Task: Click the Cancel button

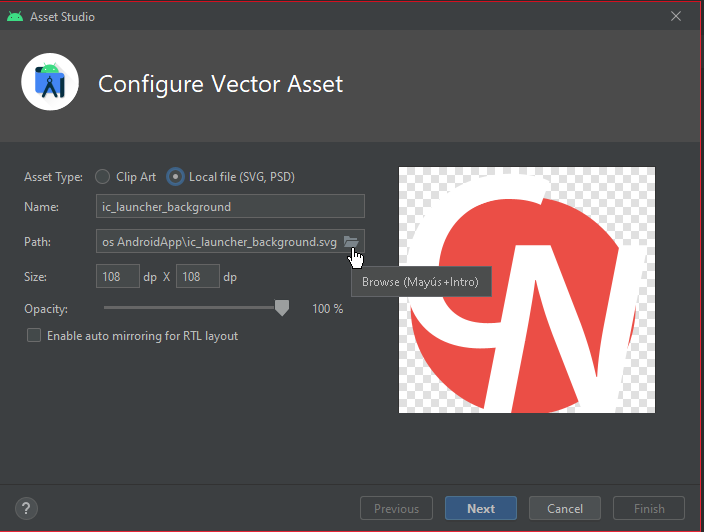Action: click(x=565, y=508)
